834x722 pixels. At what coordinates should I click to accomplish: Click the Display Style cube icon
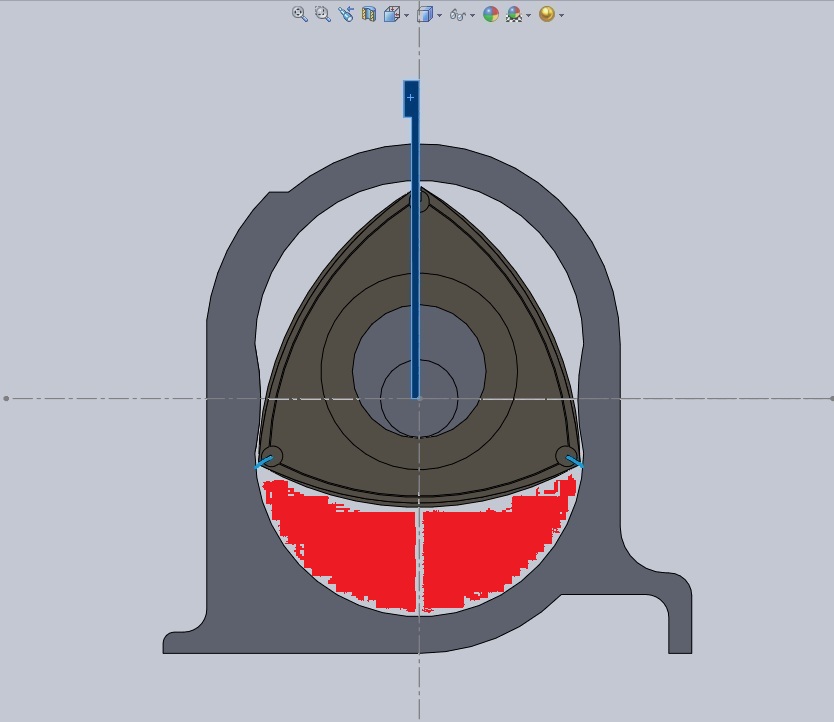point(425,14)
